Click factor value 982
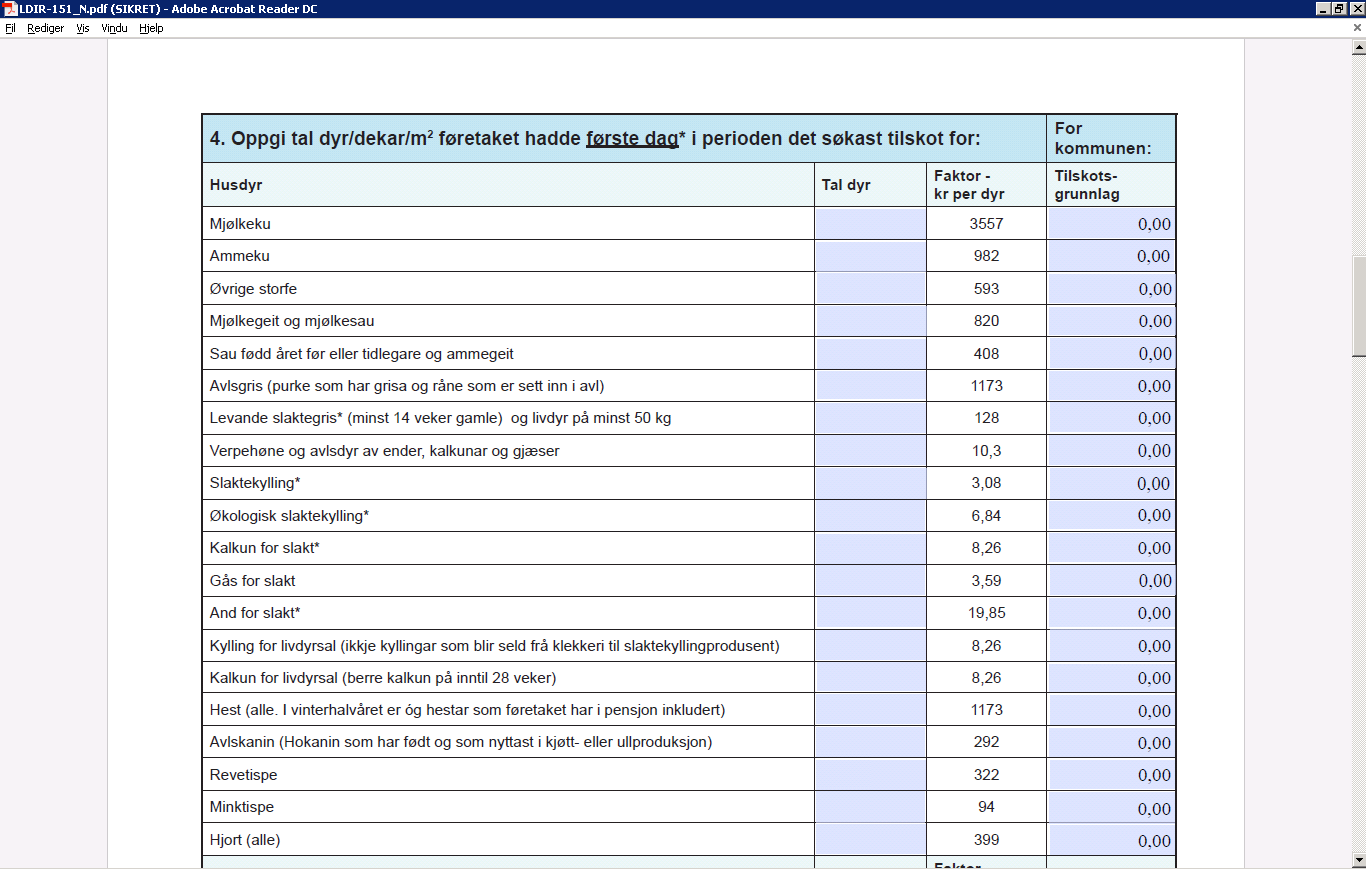1366x870 pixels. [986, 256]
